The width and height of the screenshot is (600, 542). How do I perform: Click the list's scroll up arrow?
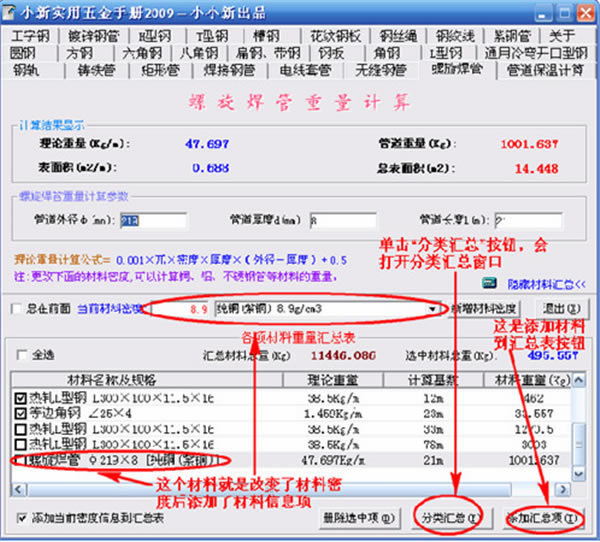[x=579, y=380]
